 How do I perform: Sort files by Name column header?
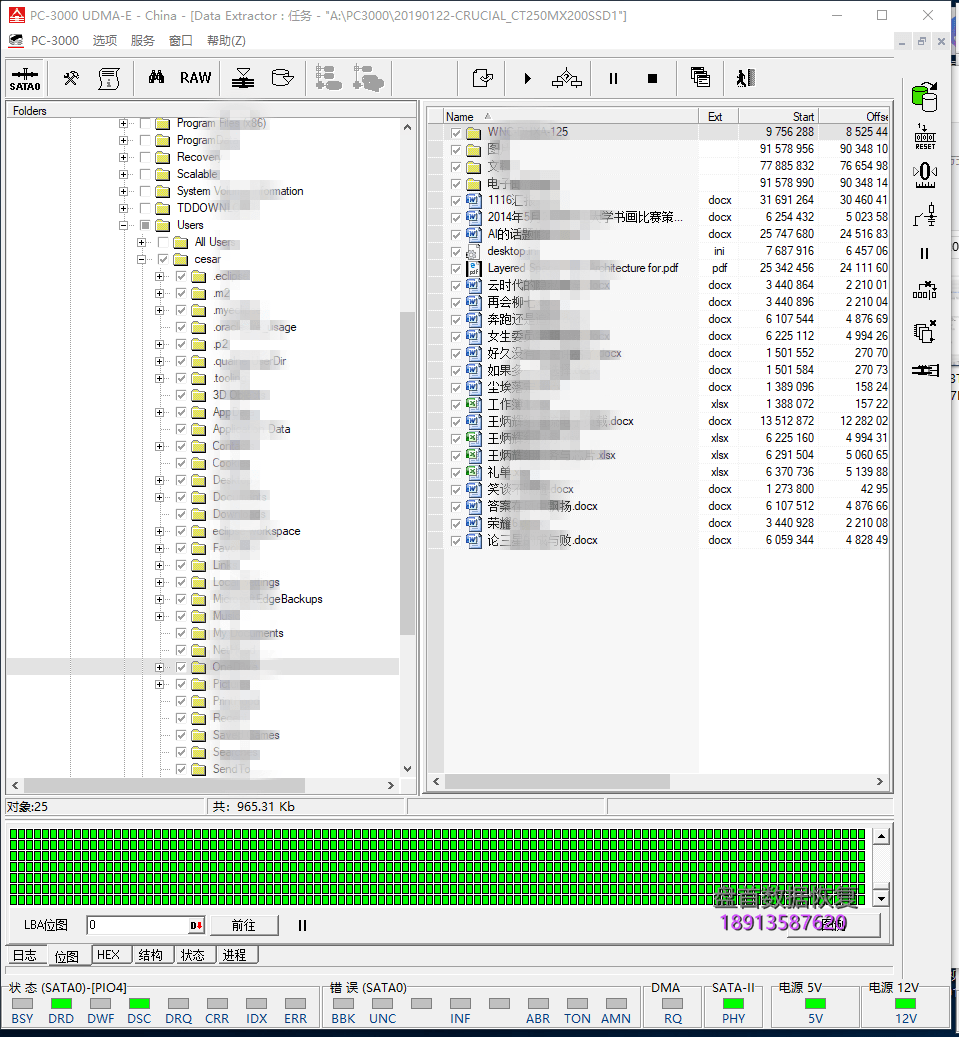coord(570,116)
